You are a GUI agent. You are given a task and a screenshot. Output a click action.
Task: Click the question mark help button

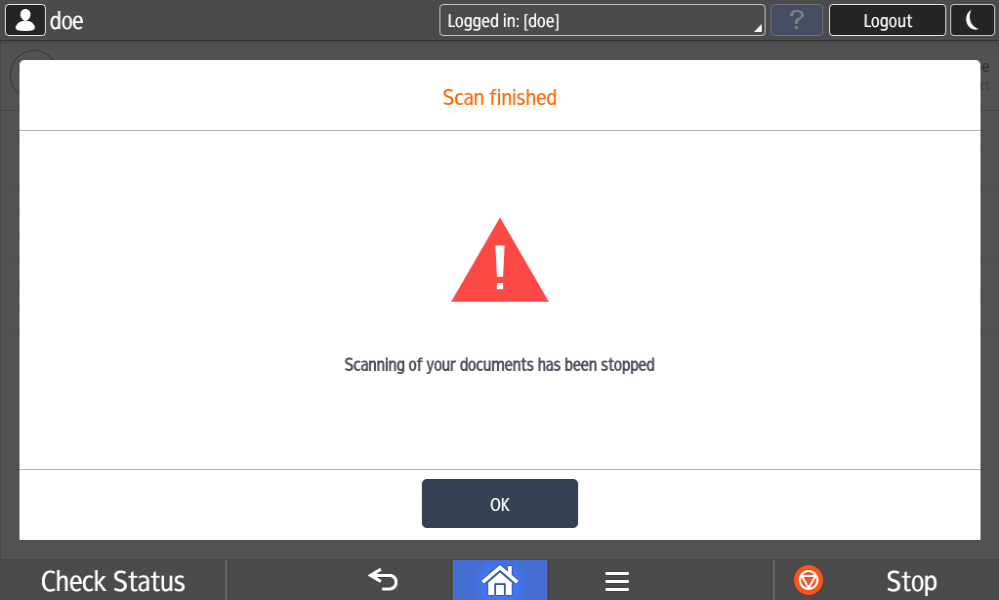[x=796, y=20]
